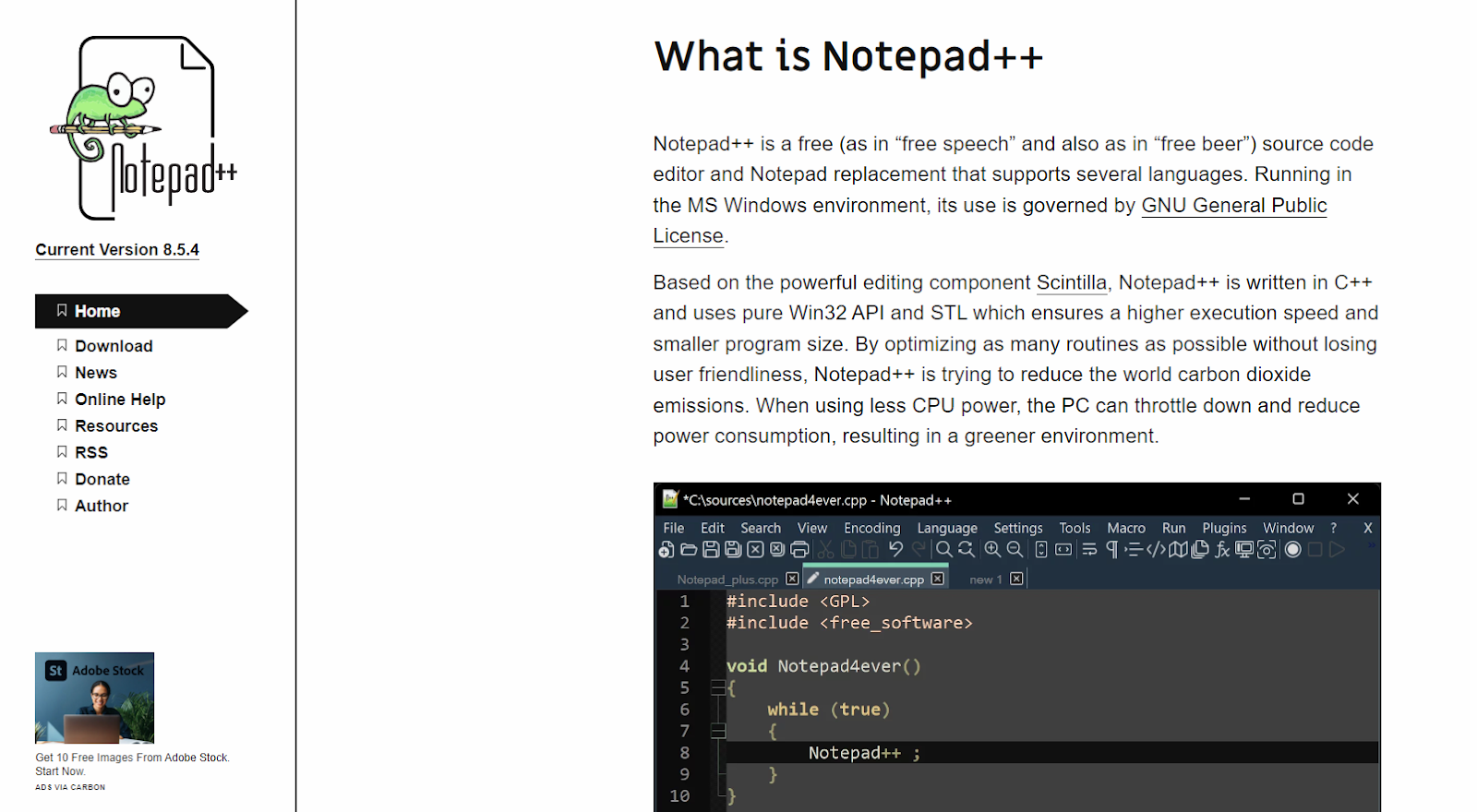The image size is (1477, 812).
Task: Collapse the fold marker at line 5
Action: pyautogui.click(x=718, y=687)
